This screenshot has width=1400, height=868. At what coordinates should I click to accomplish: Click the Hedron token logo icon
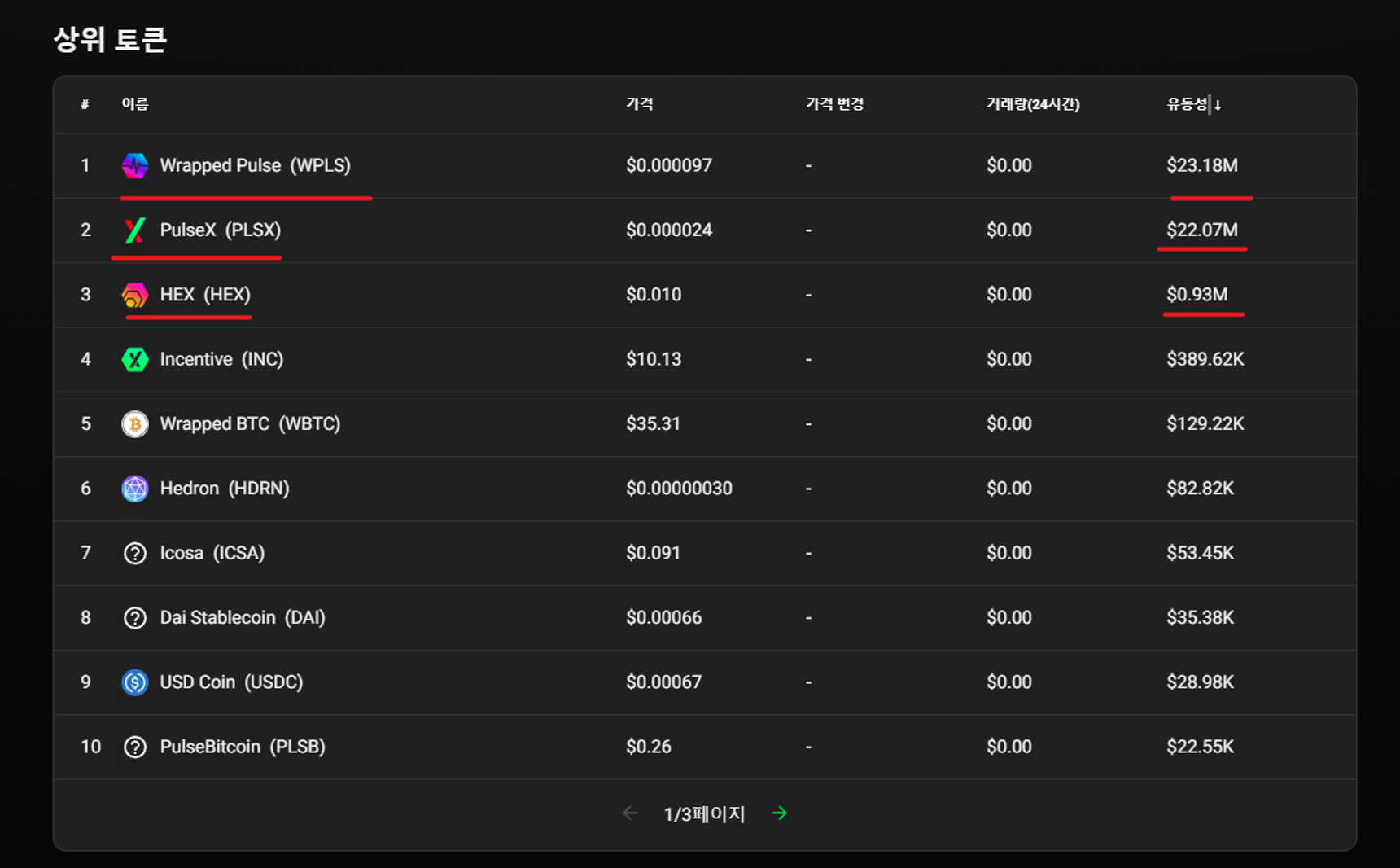click(135, 489)
